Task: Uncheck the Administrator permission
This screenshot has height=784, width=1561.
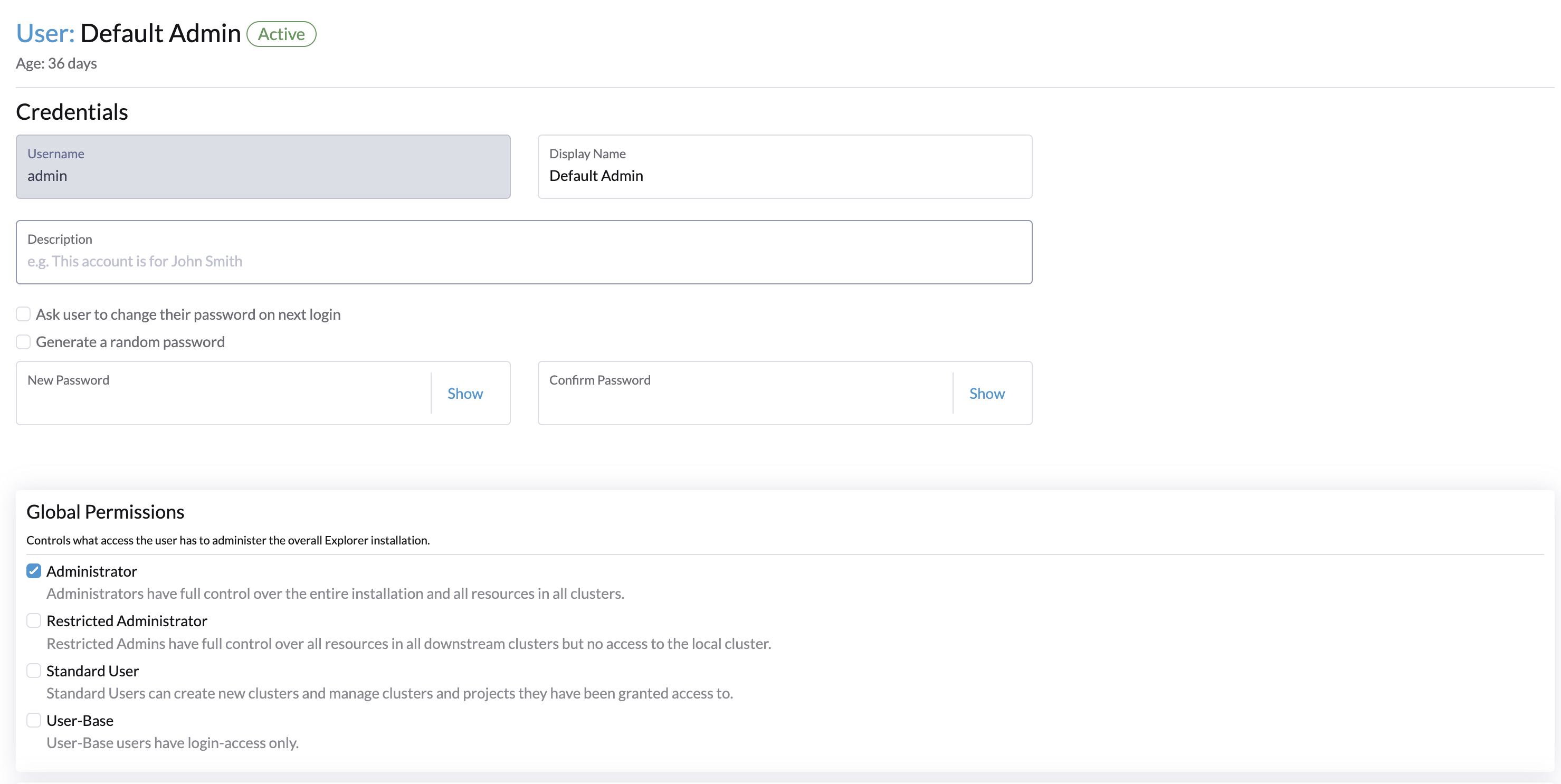Action: pos(34,571)
